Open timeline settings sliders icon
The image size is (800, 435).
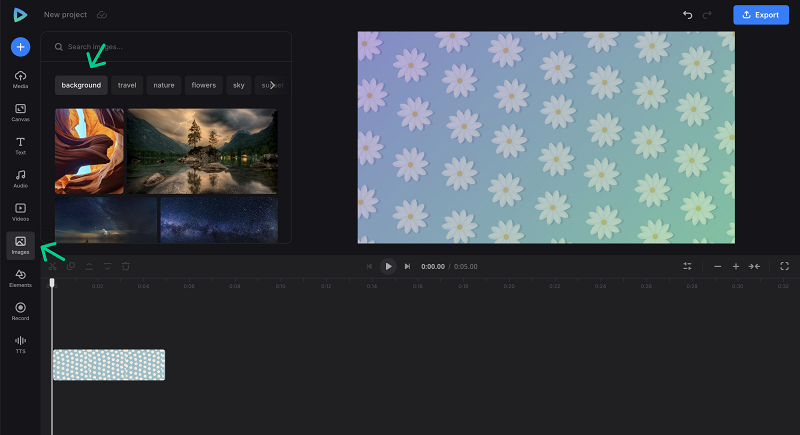687,266
